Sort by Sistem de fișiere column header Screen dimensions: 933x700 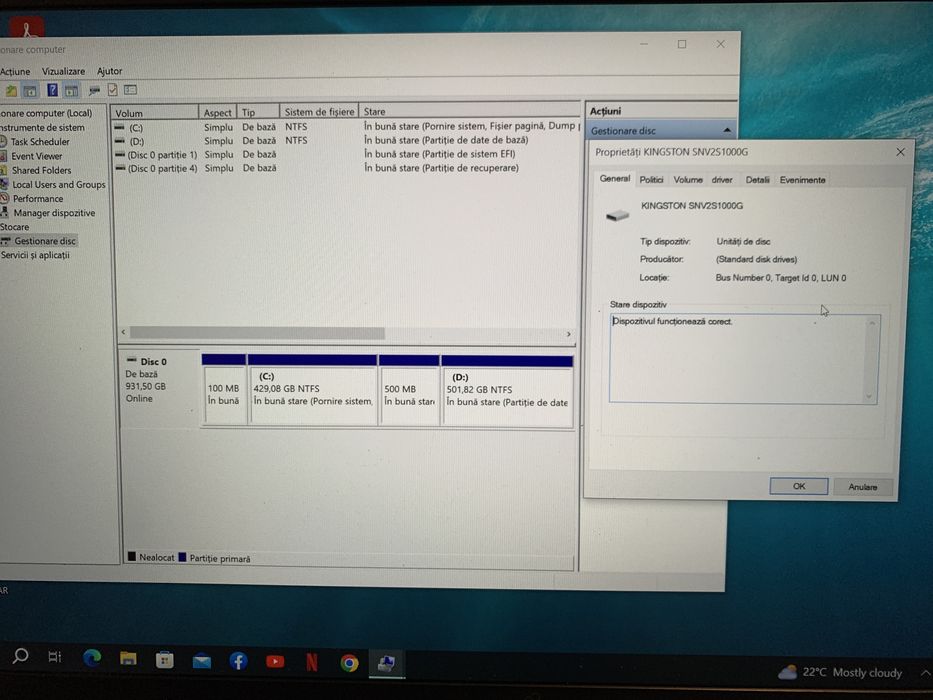click(319, 111)
